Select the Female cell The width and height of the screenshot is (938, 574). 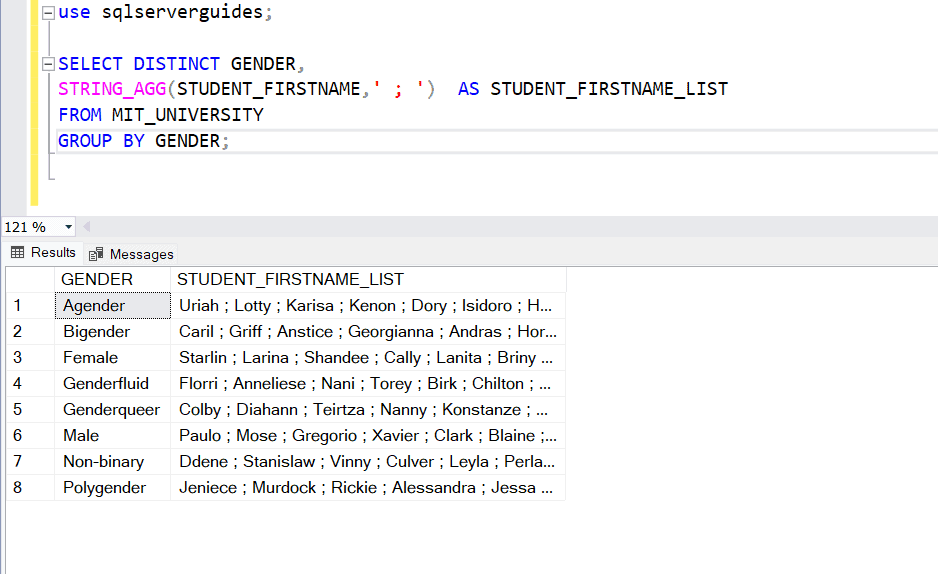[112, 358]
